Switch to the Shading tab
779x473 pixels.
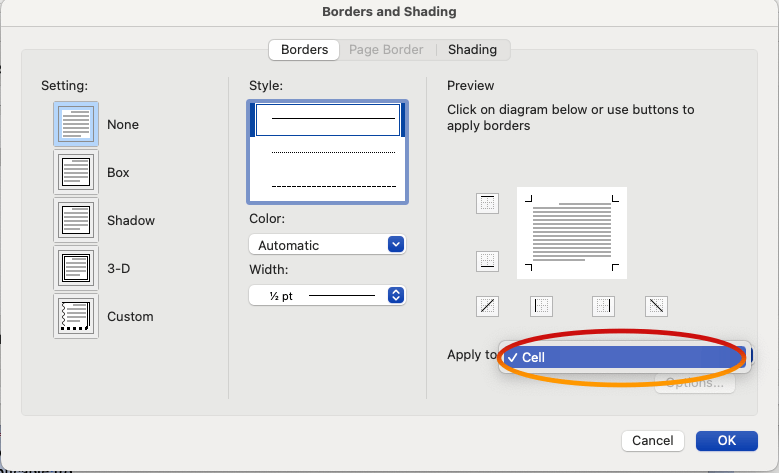pos(472,50)
